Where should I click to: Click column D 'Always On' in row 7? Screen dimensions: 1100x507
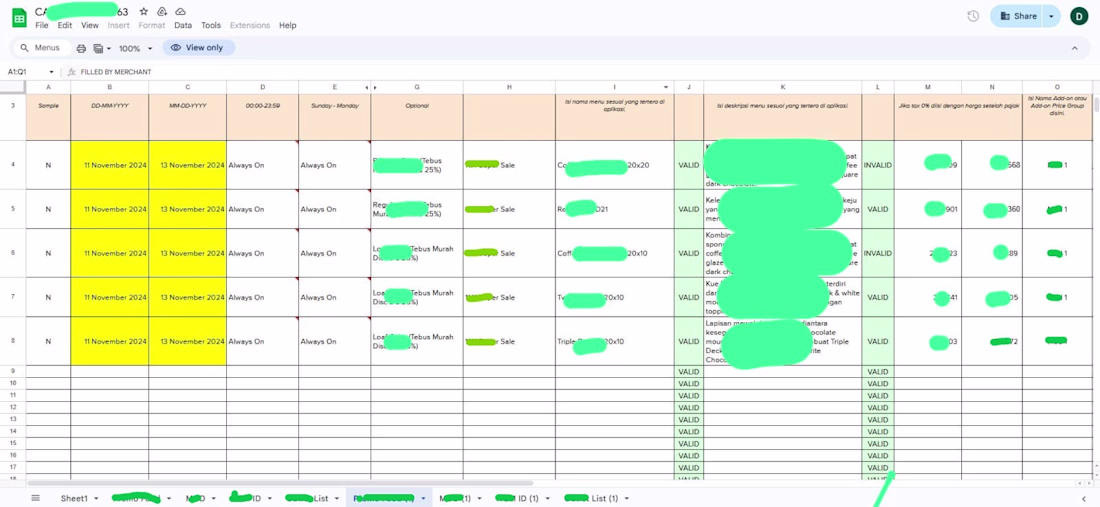(x=262, y=297)
